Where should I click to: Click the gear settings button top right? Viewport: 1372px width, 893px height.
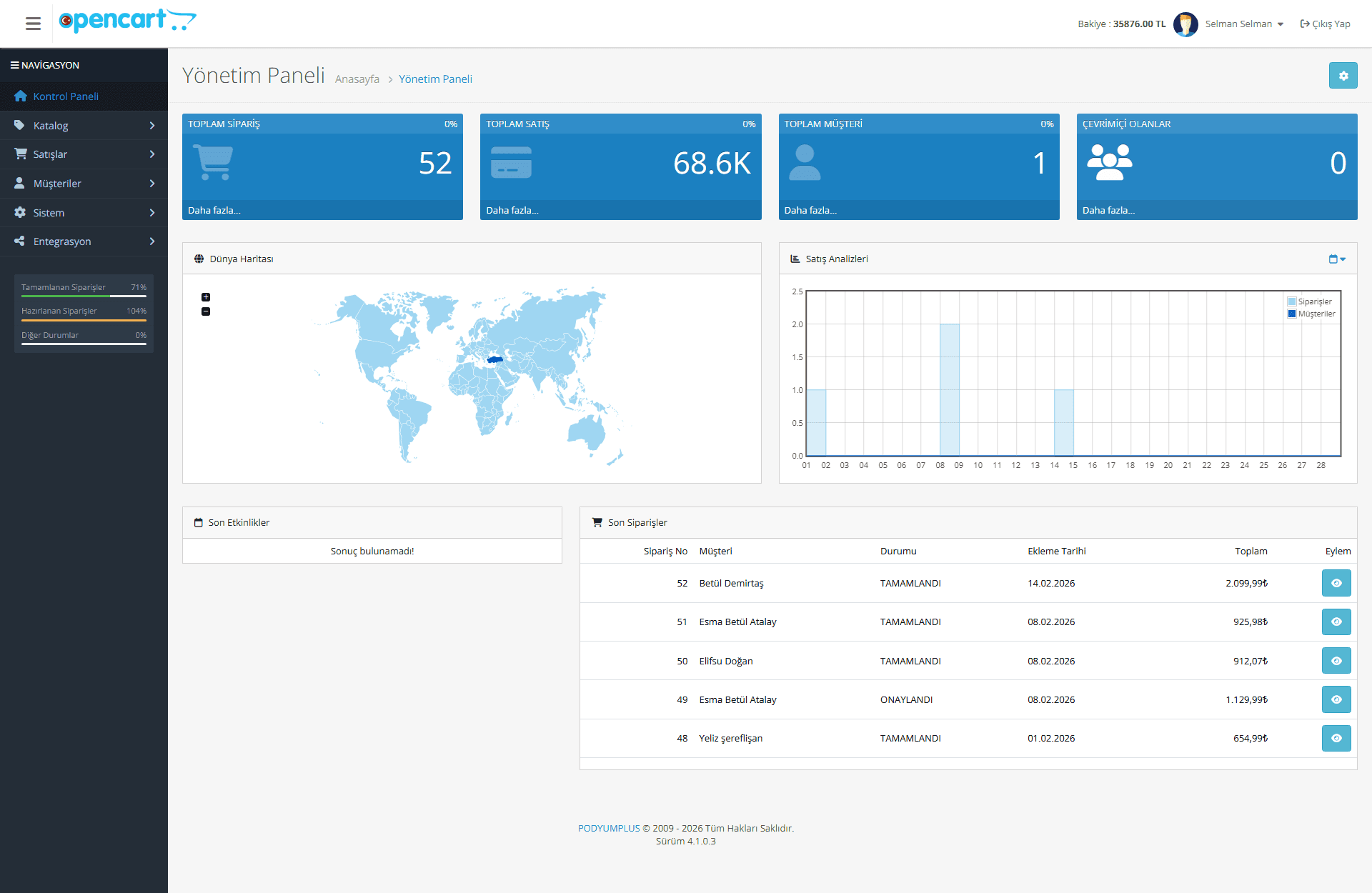pyautogui.click(x=1343, y=76)
